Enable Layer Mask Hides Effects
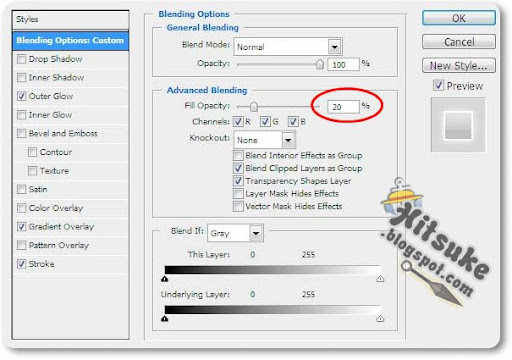 click(238, 194)
